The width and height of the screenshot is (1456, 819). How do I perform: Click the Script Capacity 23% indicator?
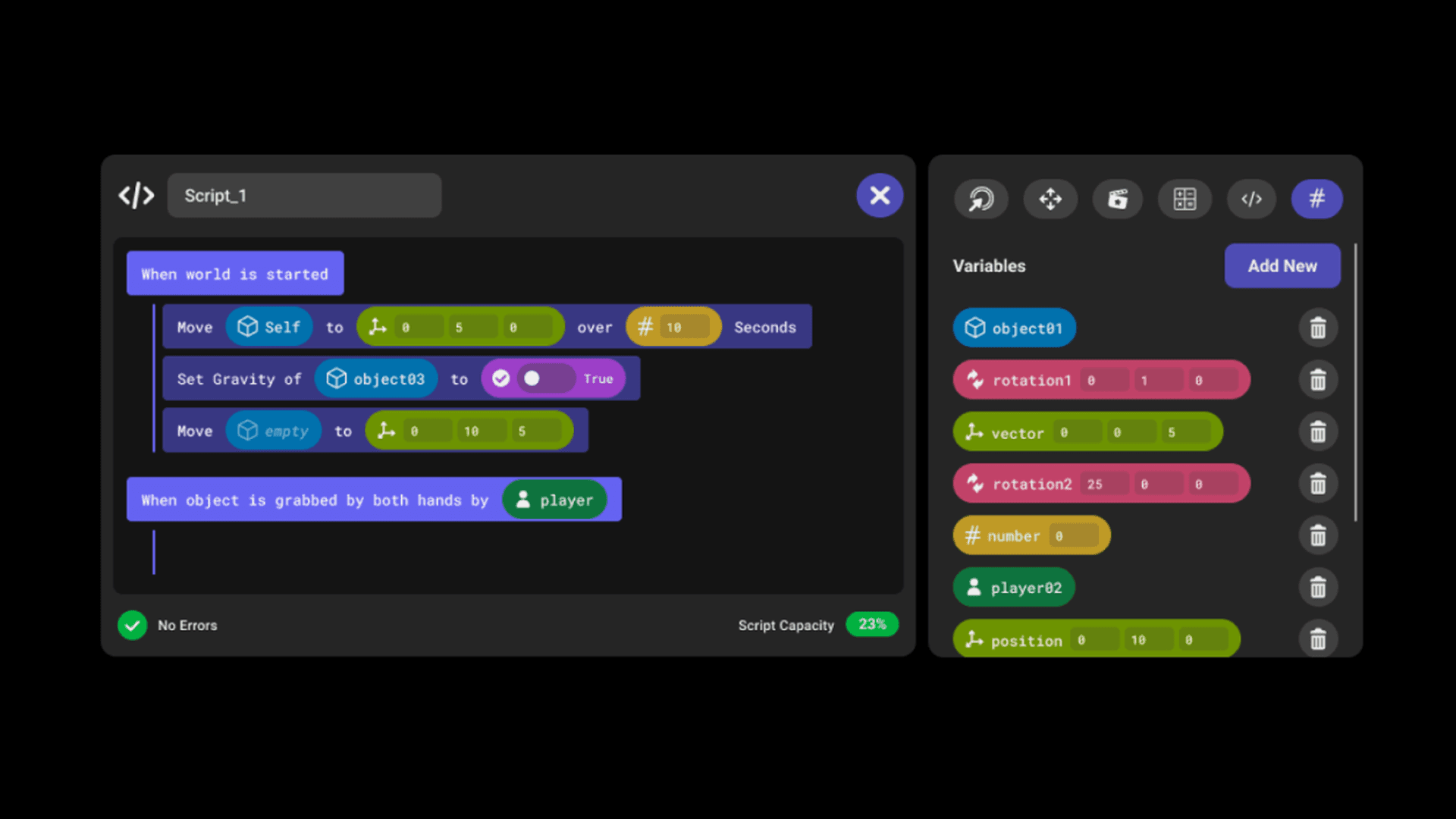(872, 624)
